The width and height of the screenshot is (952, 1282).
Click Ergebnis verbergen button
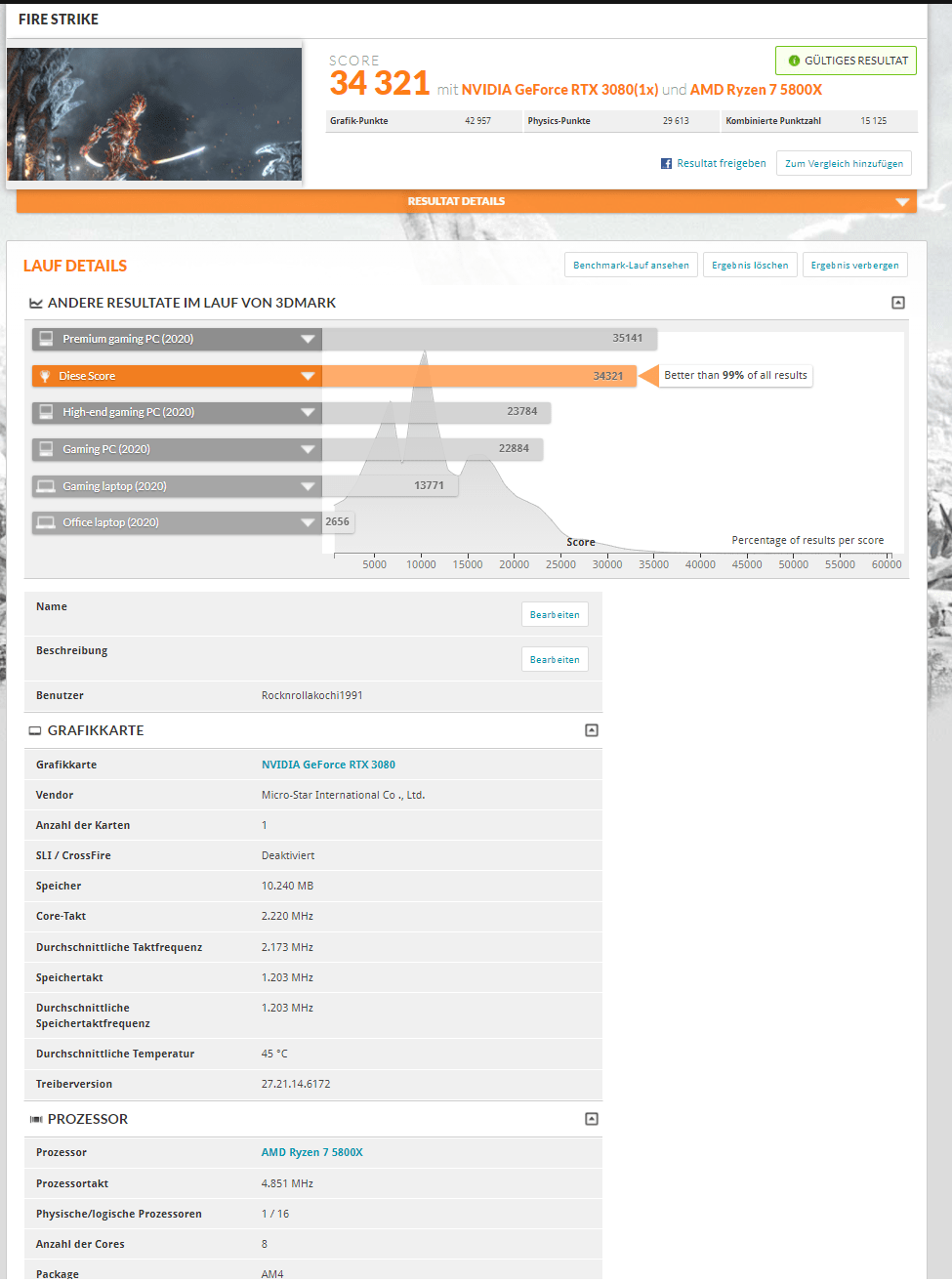pos(855,266)
